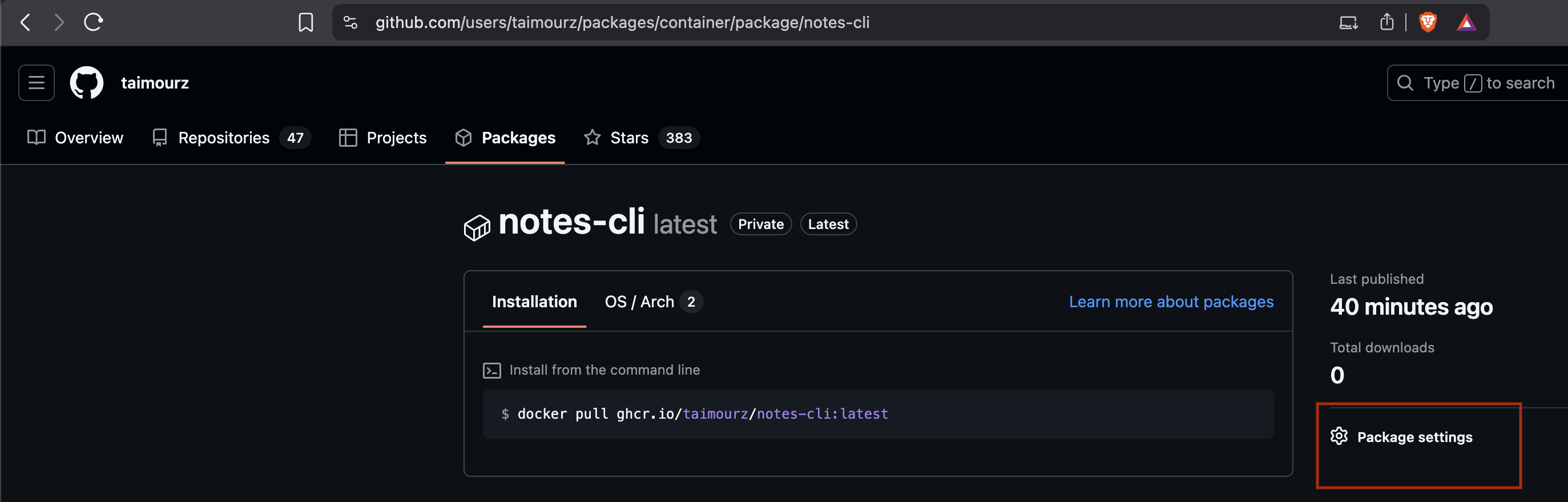Reload the page with refresh icon
Screen dimensions: 1568x502
coord(93,22)
